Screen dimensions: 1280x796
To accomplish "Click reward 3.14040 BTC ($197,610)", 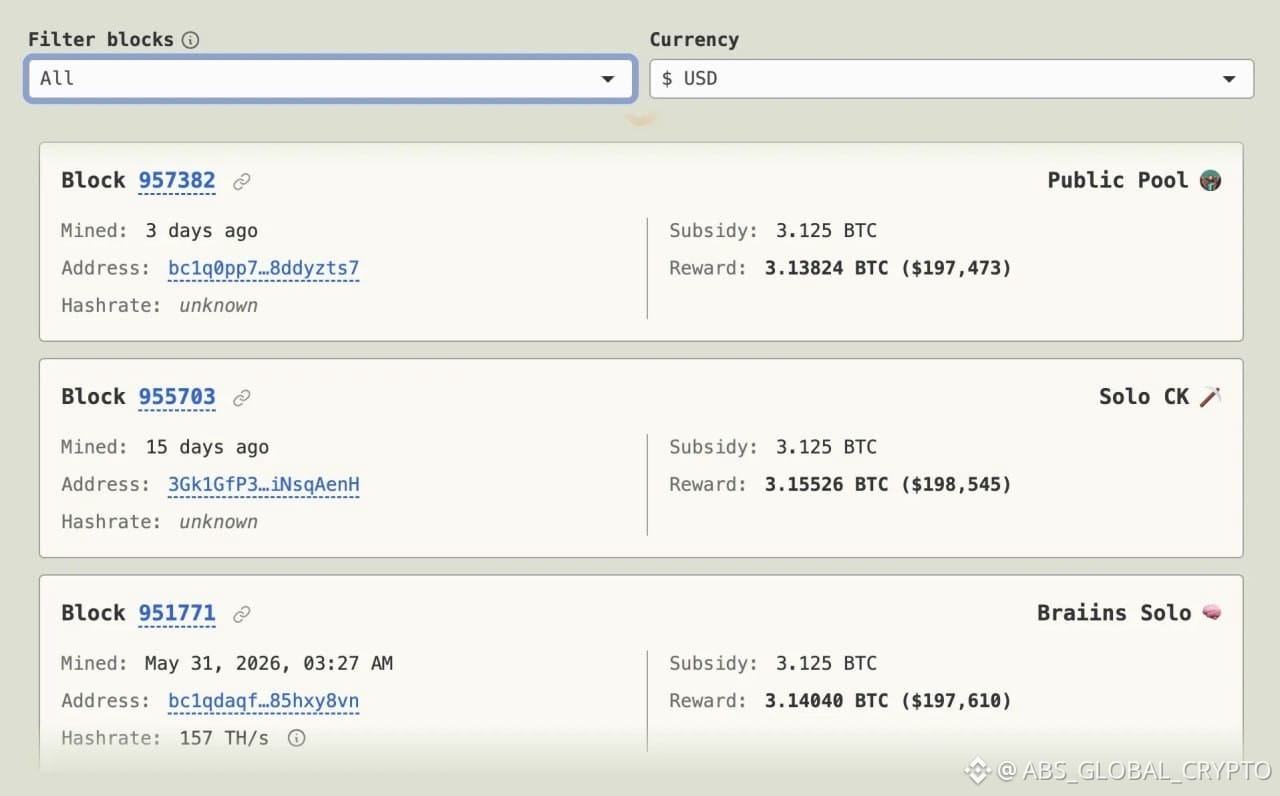I will point(888,700).
